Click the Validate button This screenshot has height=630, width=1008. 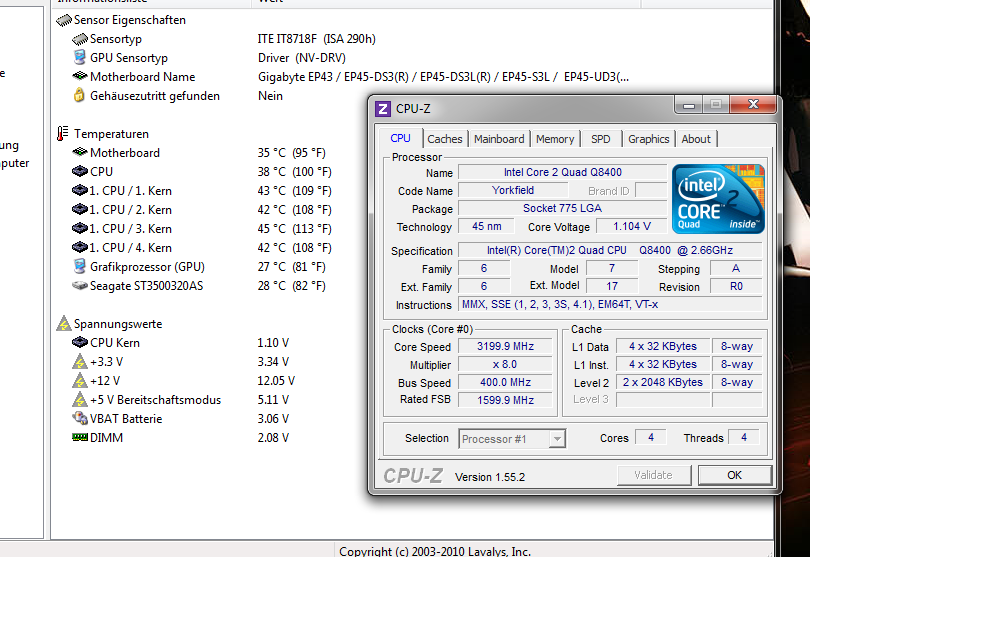point(653,475)
